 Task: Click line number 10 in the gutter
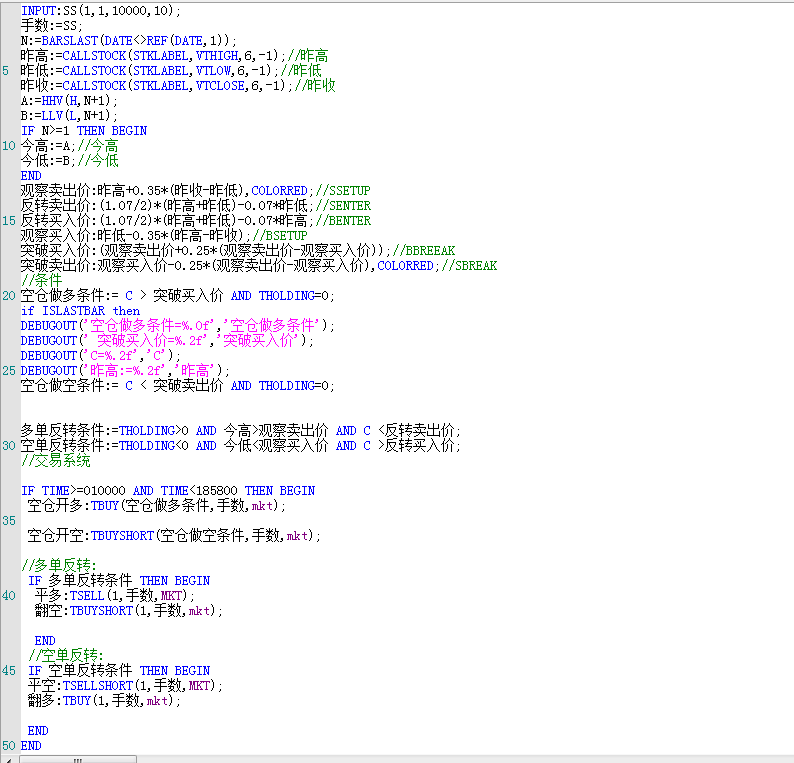click(x=9, y=146)
